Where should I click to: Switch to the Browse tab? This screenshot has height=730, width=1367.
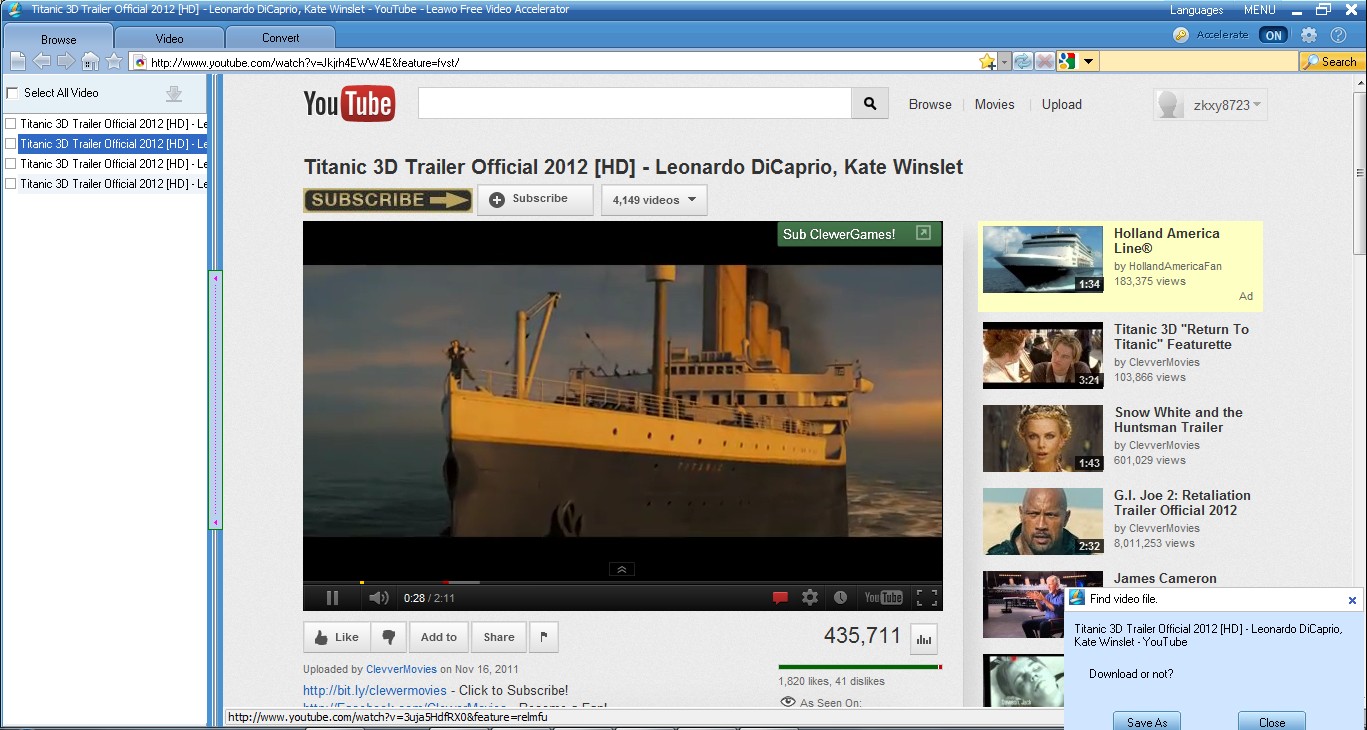tap(59, 39)
